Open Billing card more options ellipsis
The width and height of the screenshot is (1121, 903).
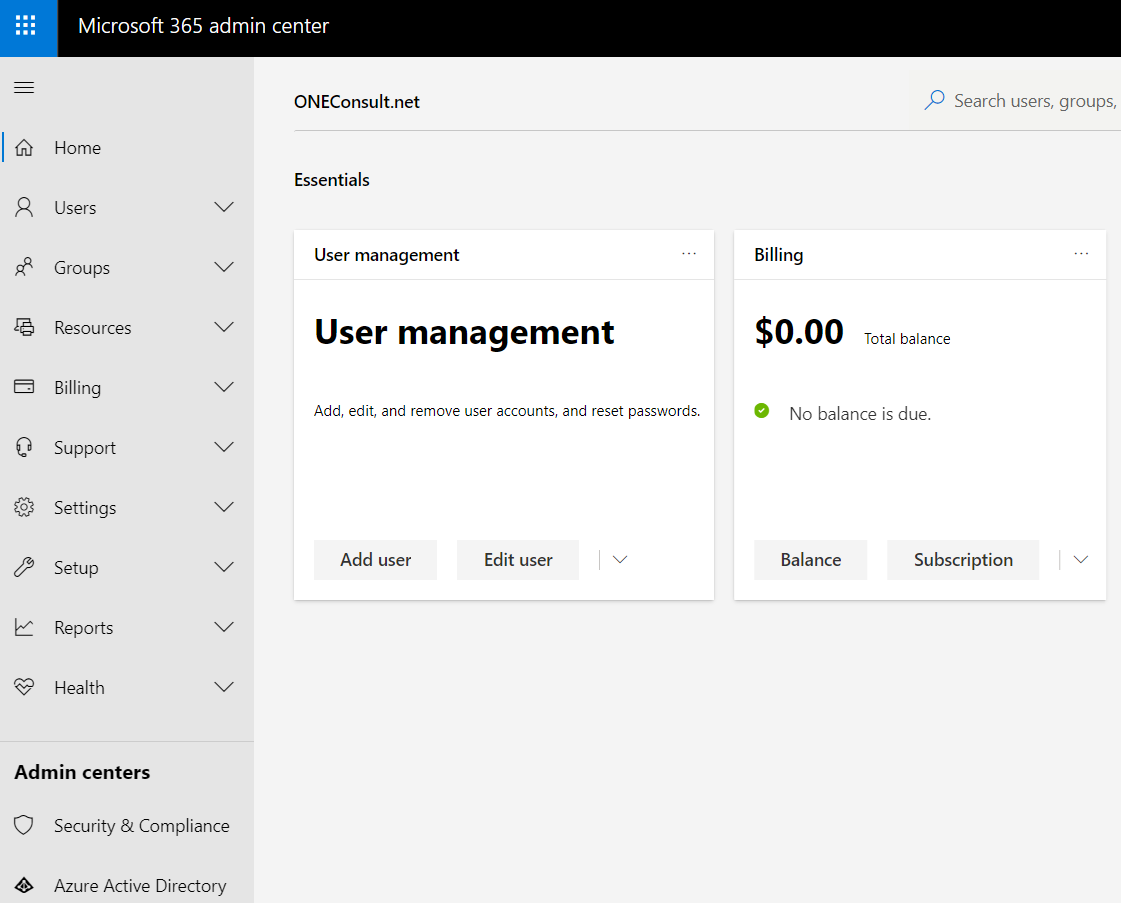click(1081, 254)
